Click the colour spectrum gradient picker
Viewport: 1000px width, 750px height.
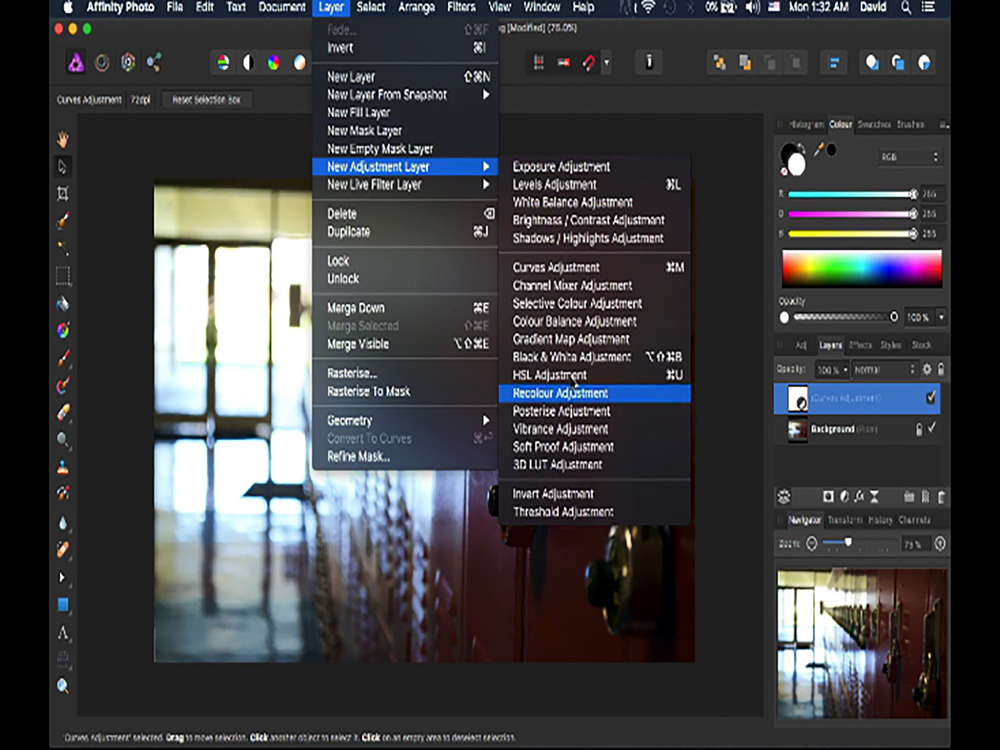[x=861, y=269]
